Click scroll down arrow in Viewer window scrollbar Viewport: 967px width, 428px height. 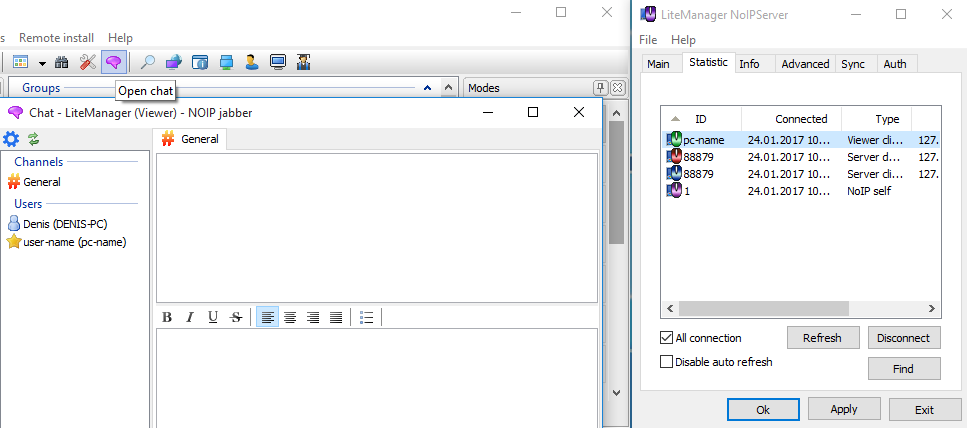tap(616, 392)
